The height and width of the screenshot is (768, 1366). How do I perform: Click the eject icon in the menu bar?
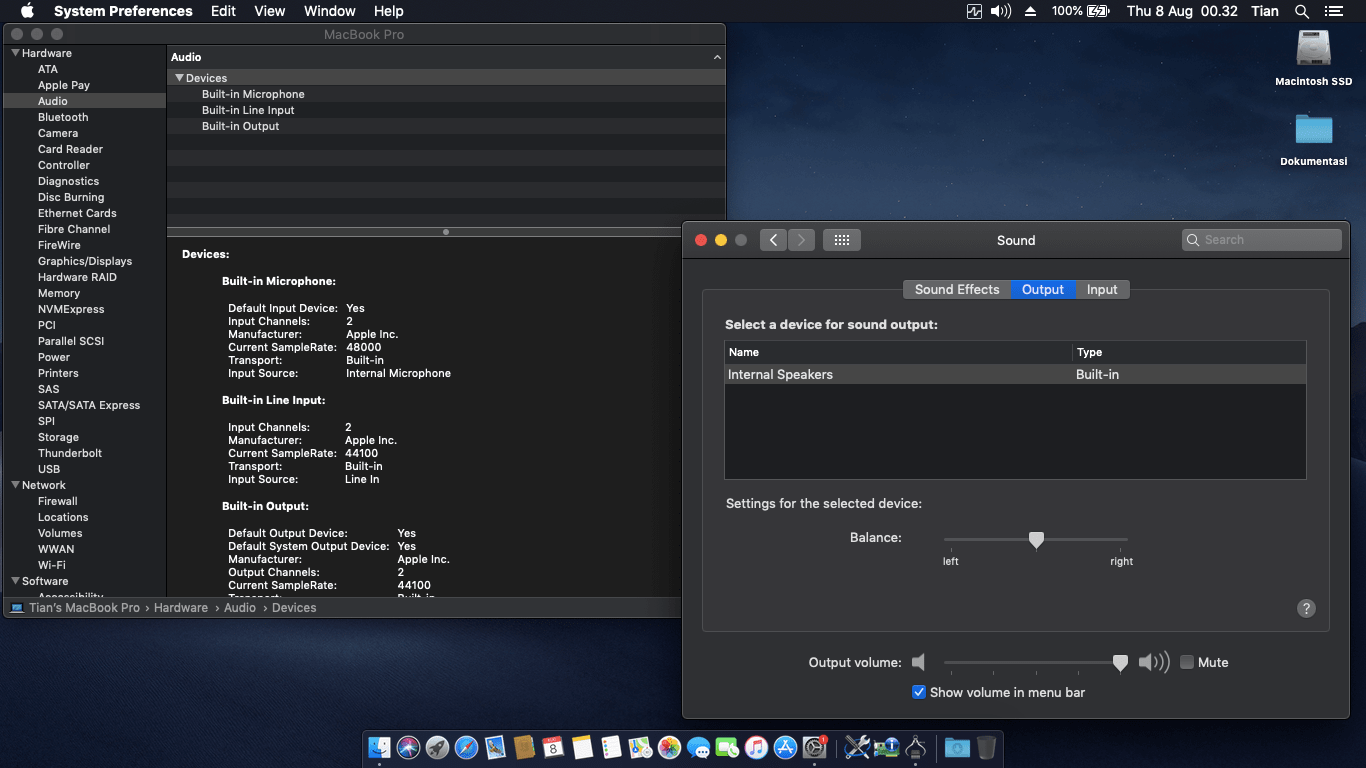point(1031,11)
